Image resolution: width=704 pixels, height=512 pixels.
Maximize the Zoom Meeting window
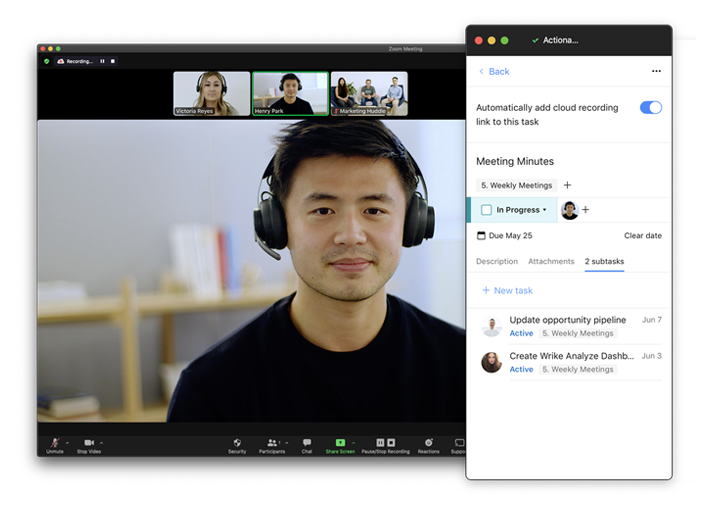(58, 49)
